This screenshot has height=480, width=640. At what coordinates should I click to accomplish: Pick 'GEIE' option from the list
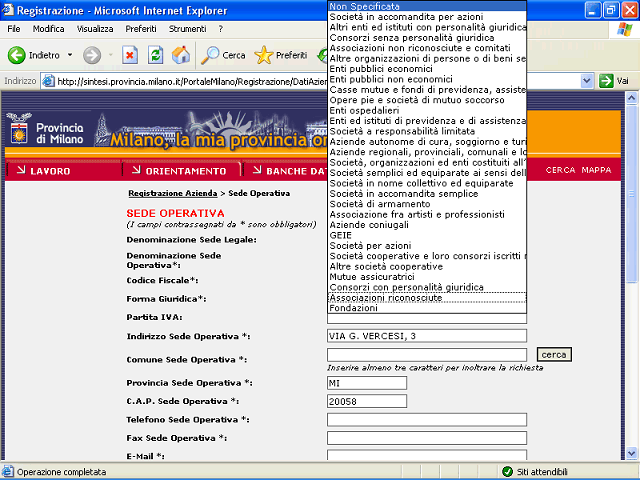427,235
